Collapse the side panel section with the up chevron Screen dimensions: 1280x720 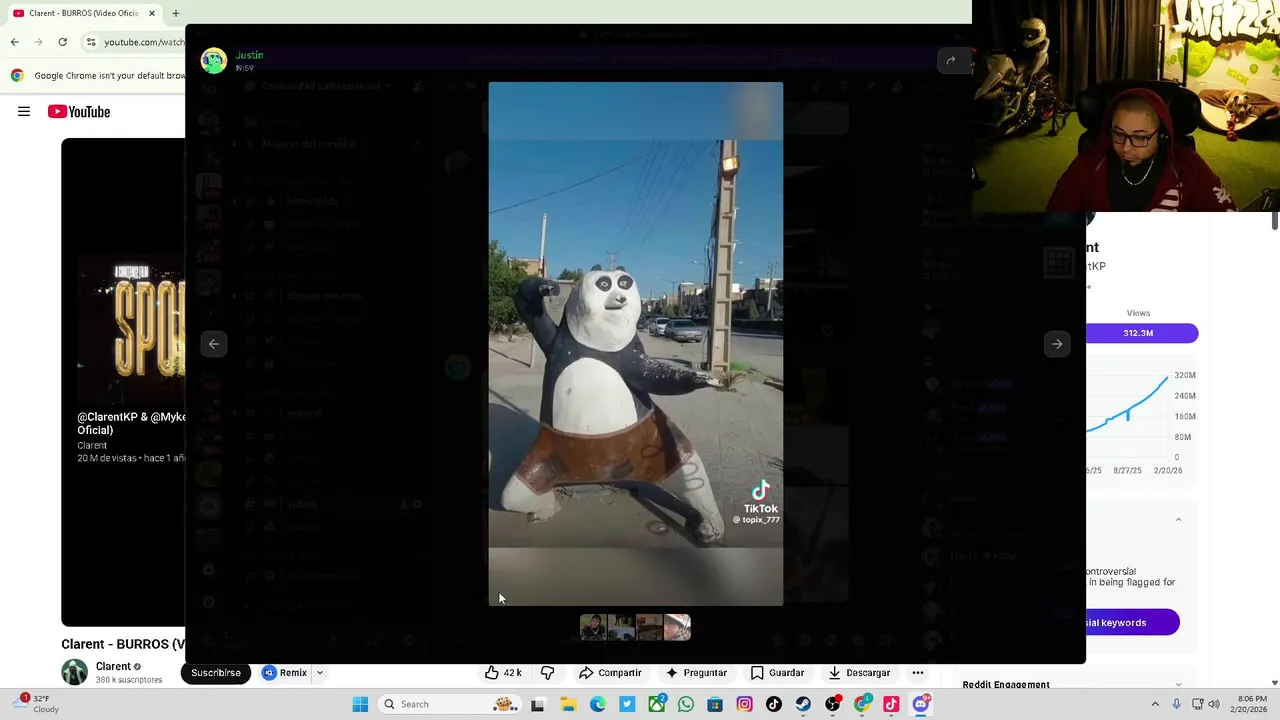click(x=1178, y=520)
